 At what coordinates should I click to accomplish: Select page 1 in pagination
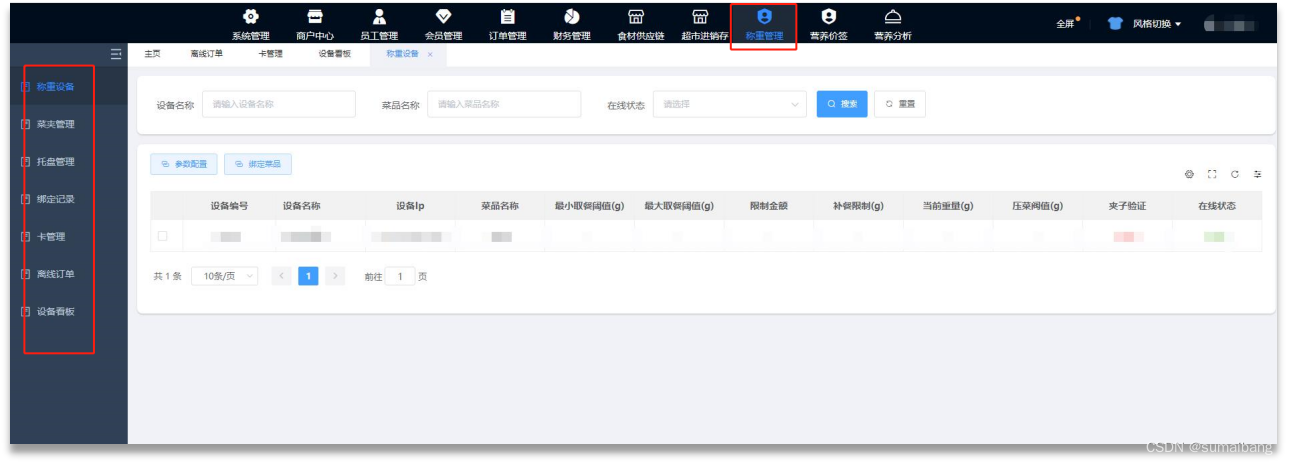point(308,276)
